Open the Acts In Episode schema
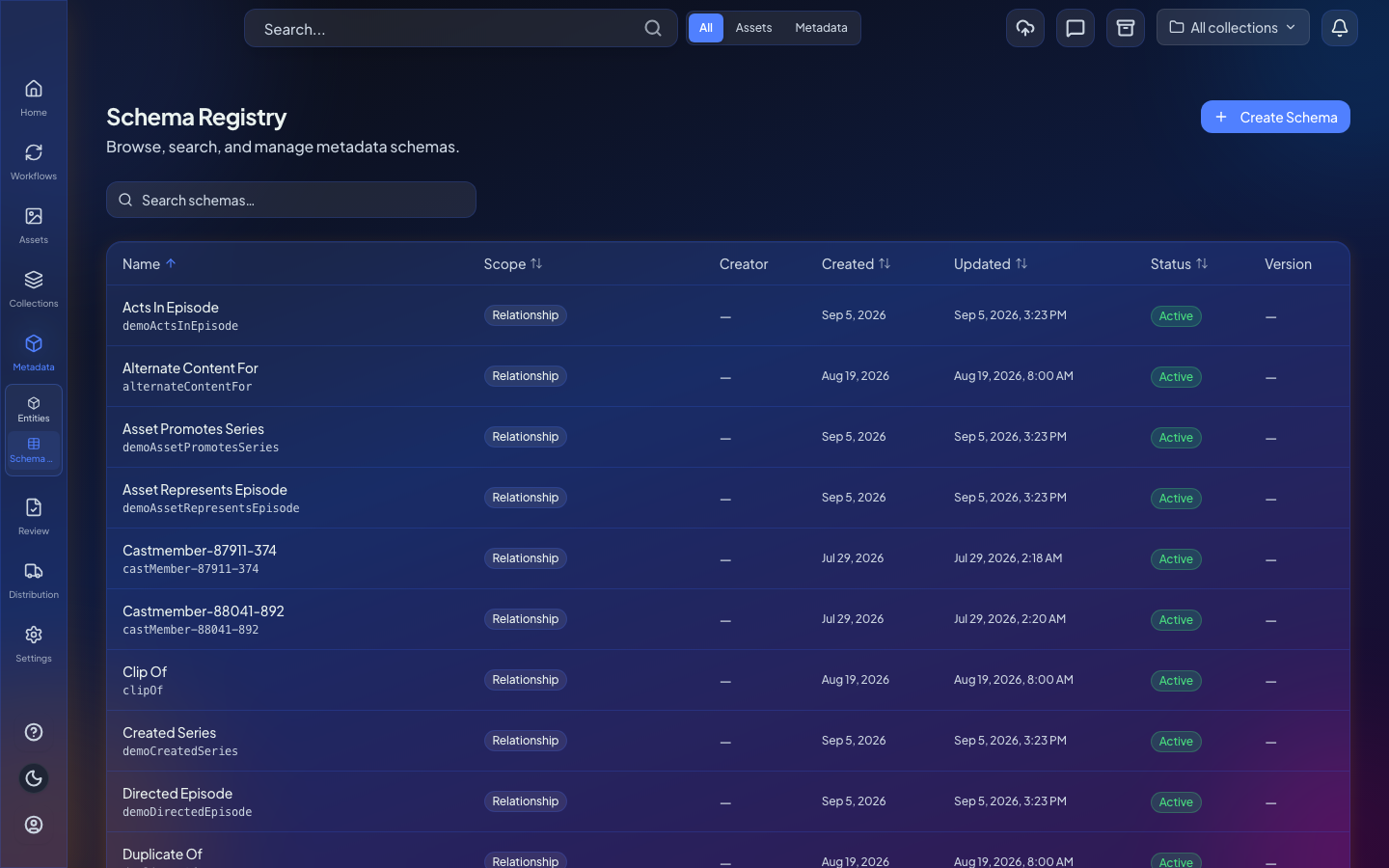This screenshot has width=1389, height=868. click(171, 308)
